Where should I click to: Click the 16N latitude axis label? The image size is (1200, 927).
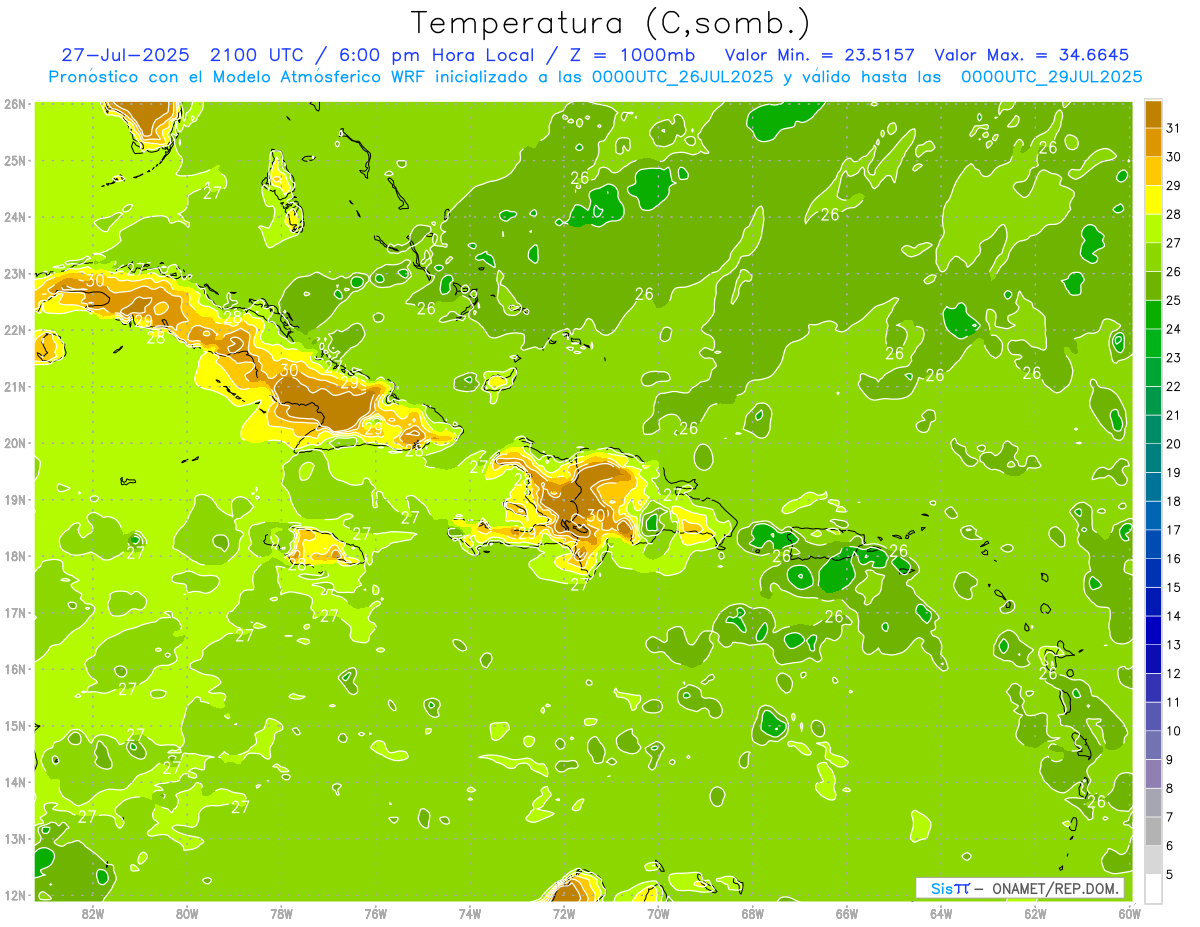(x=14, y=669)
